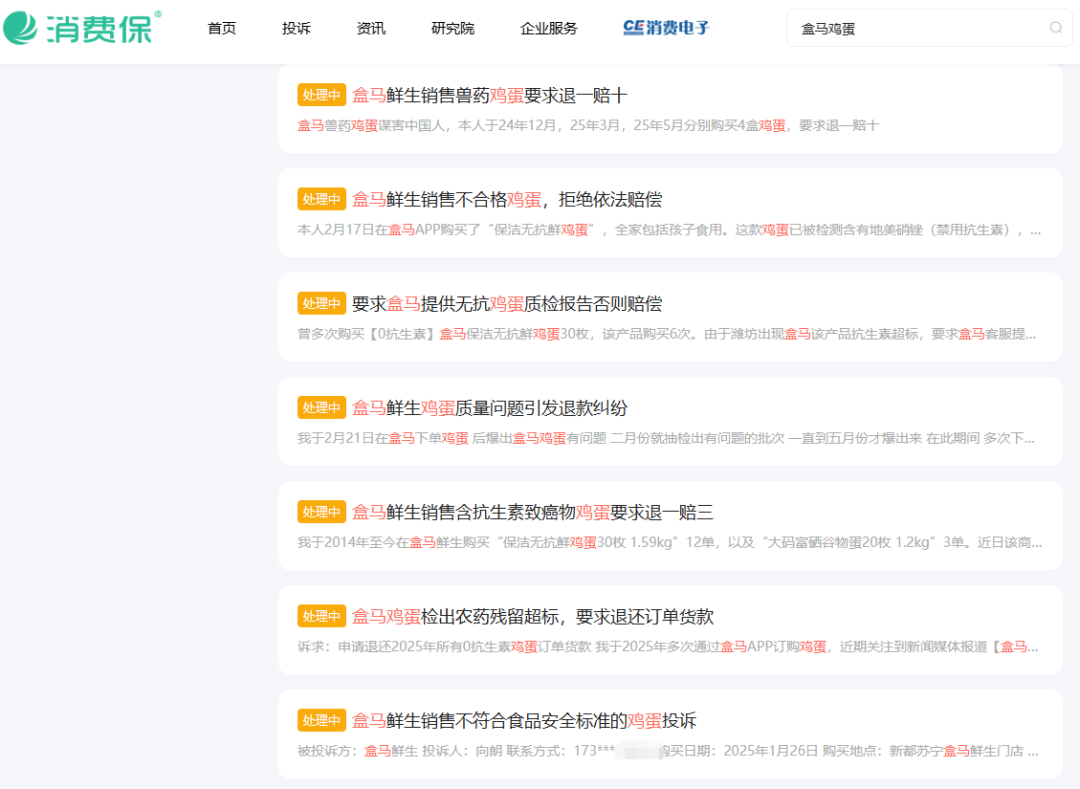The height and width of the screenshot is (789, 1080).
Task: Open the 投诉 menu item
Action: coord(296,28)
